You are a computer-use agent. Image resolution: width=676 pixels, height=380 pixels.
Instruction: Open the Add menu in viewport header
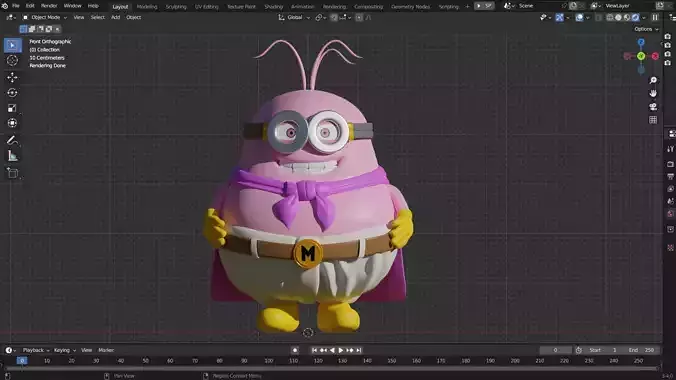pyautogui.click(x=116, y=18)
